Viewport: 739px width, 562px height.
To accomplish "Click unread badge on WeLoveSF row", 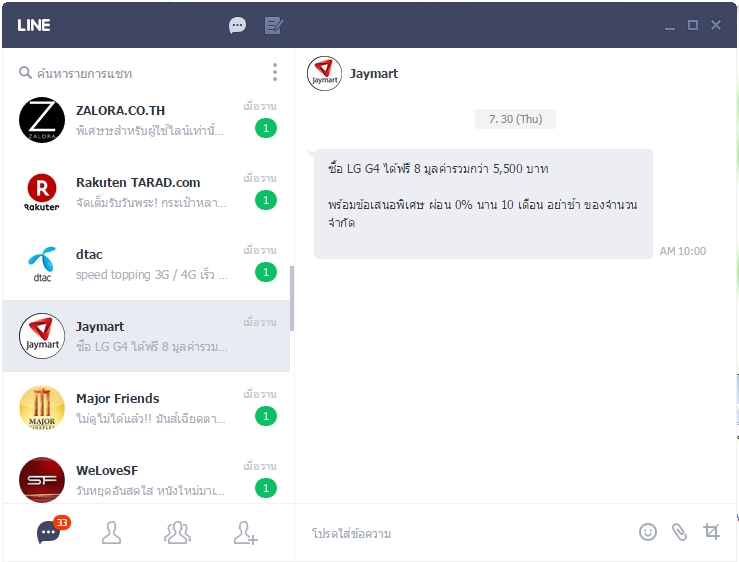I will [x=266, y=488].
